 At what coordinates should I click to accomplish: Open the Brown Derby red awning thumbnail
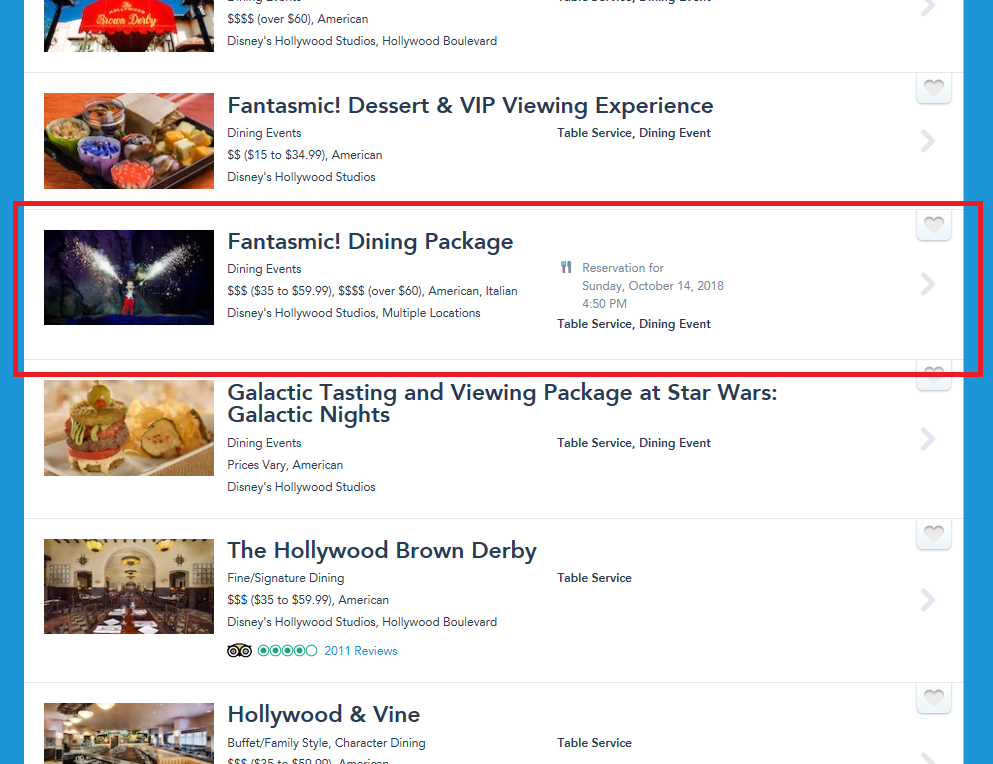(x=129, y=25)
